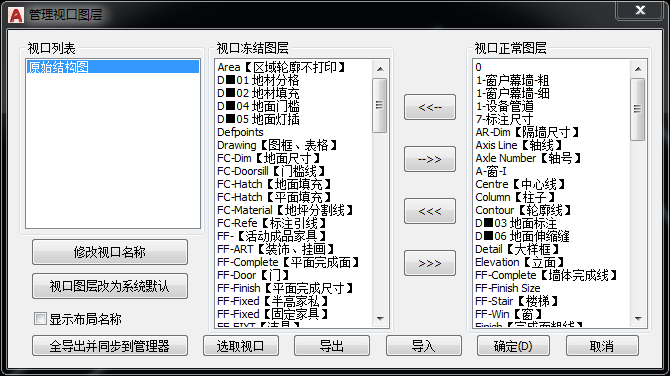Select the Defpoints layer
The height and width of the screenshot is (376, 670).
tap(240, 132)
